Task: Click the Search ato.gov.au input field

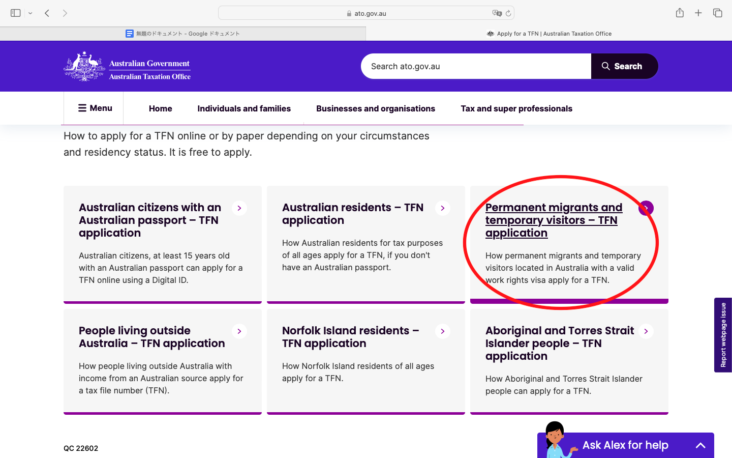Action: [x=475, y=66]
